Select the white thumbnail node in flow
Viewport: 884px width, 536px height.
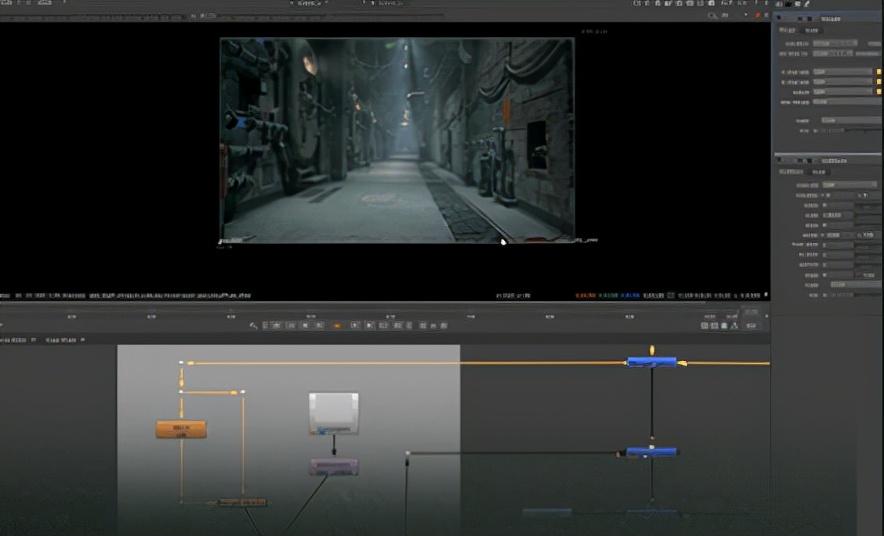[x=334, y=414]
